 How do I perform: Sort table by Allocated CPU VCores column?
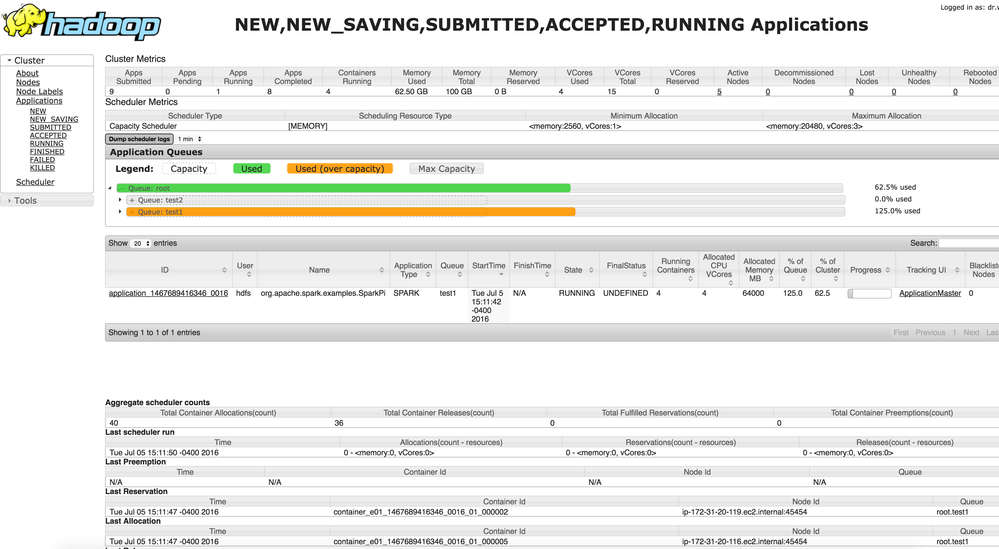pyautogui.click(x=719, y=270)
